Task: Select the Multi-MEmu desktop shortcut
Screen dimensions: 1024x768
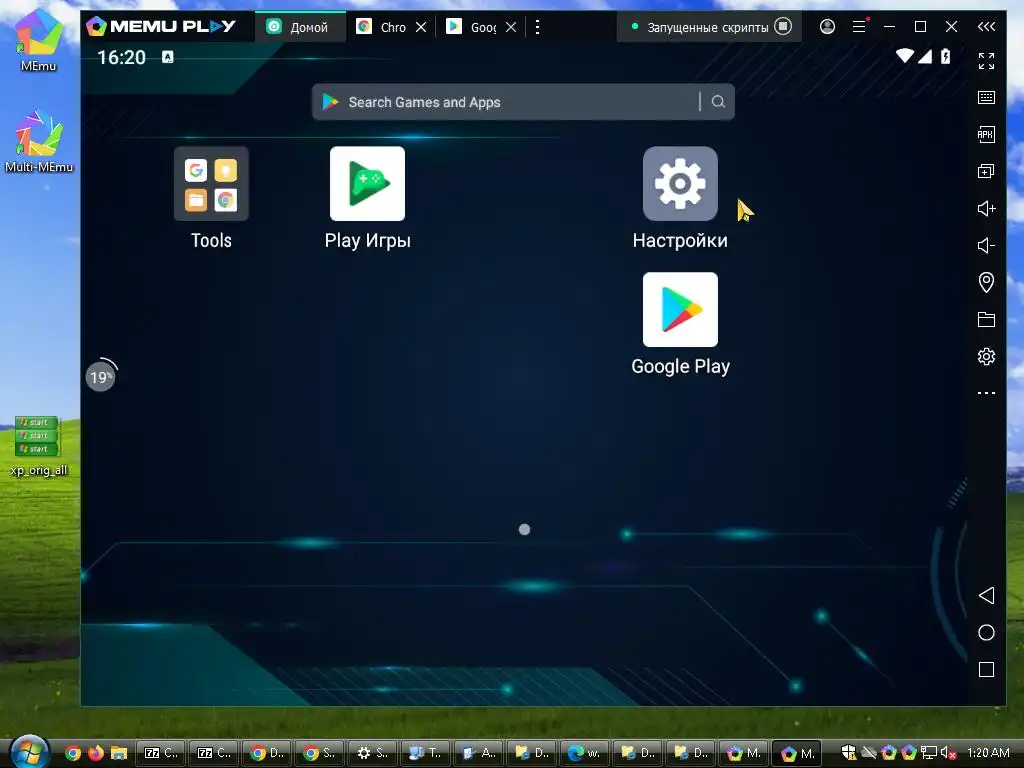Action: [x=39, y=142]
